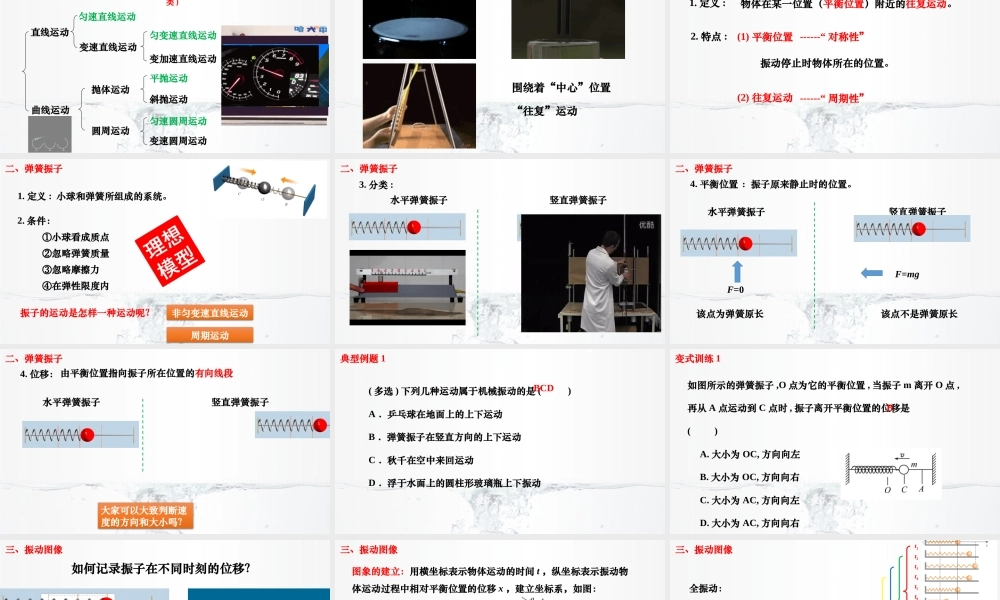
Task: Select the red phrase 有向线段
Action: 214,373
